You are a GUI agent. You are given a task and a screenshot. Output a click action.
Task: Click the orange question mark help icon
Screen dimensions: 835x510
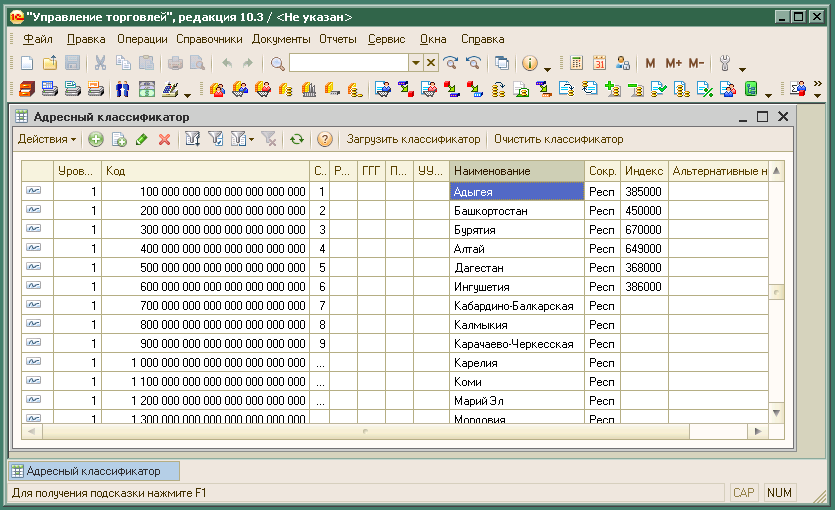pyautogui.click(x=324, y=140)
